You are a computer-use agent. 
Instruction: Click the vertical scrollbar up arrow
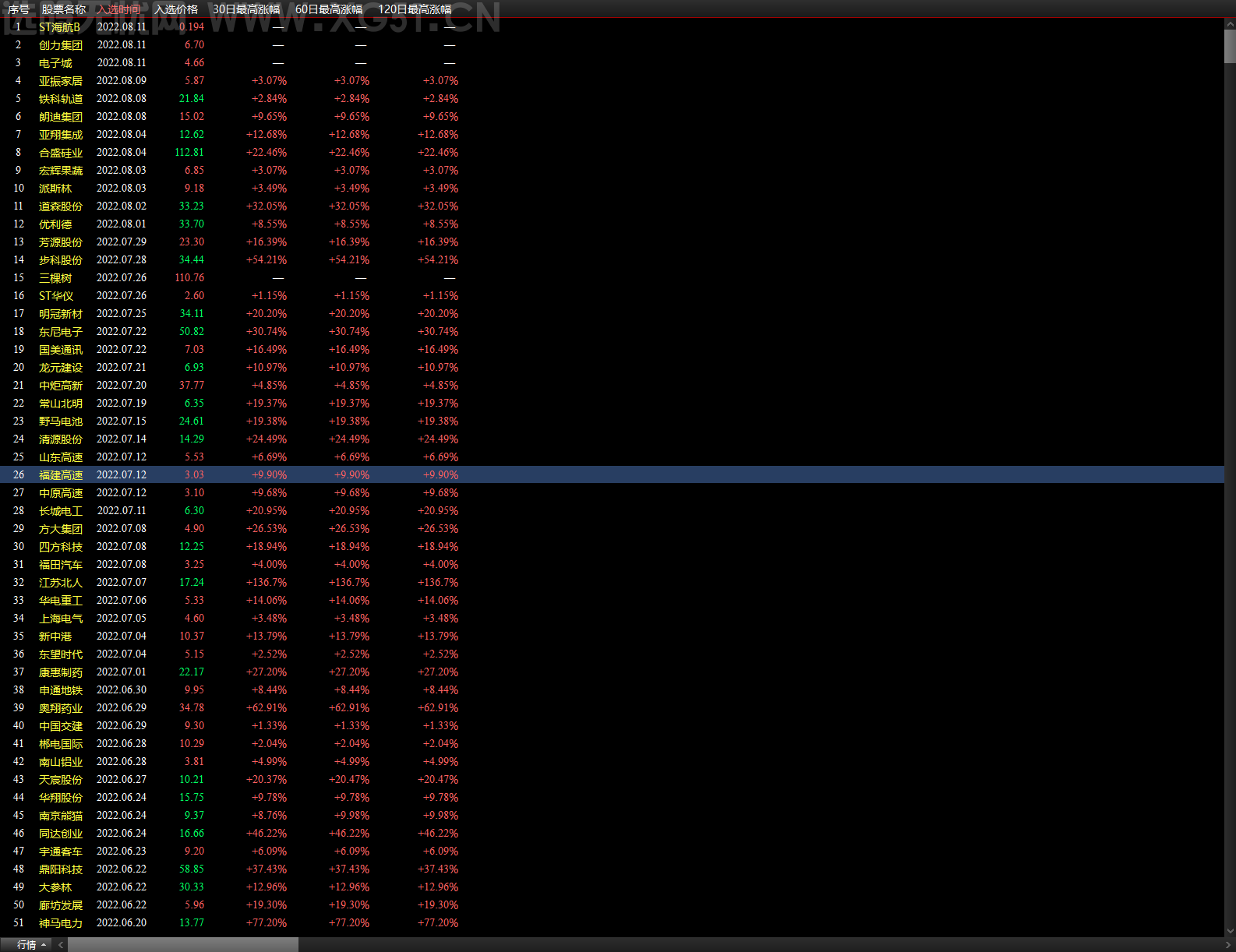point(1230,25)
